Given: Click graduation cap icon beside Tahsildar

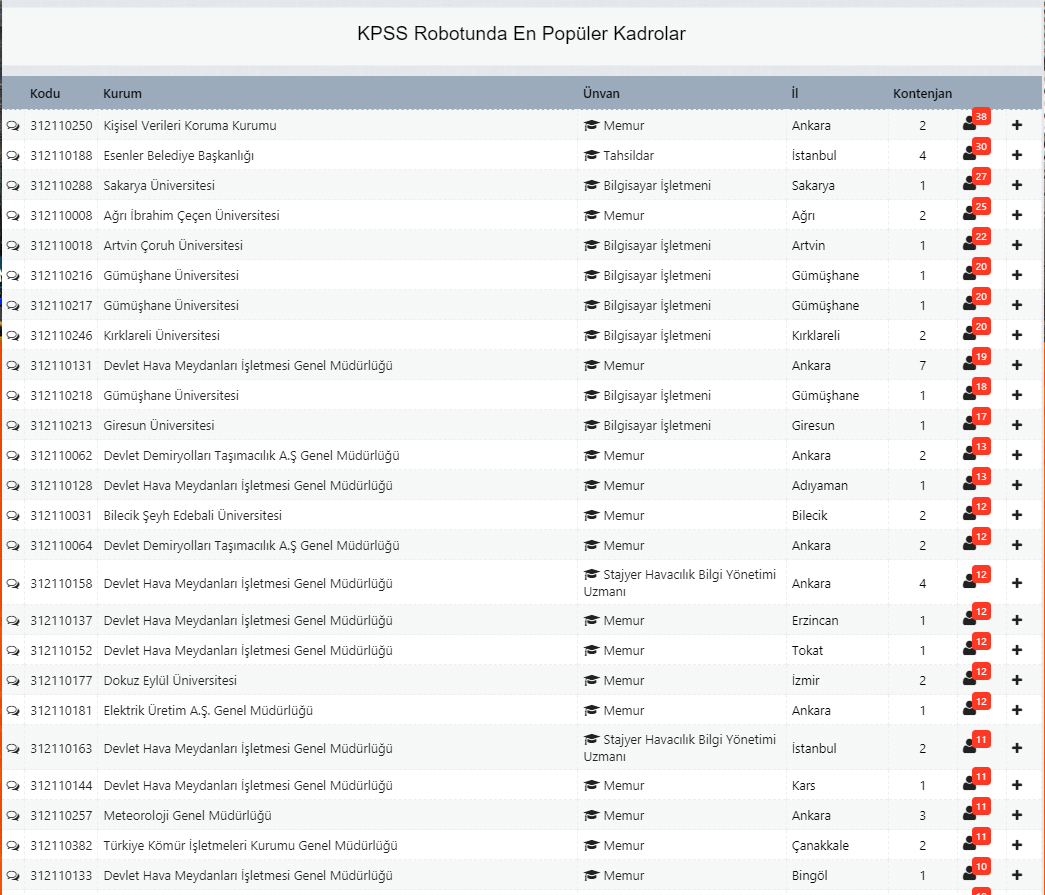Looking at the screenshot, I should (591, 155).
